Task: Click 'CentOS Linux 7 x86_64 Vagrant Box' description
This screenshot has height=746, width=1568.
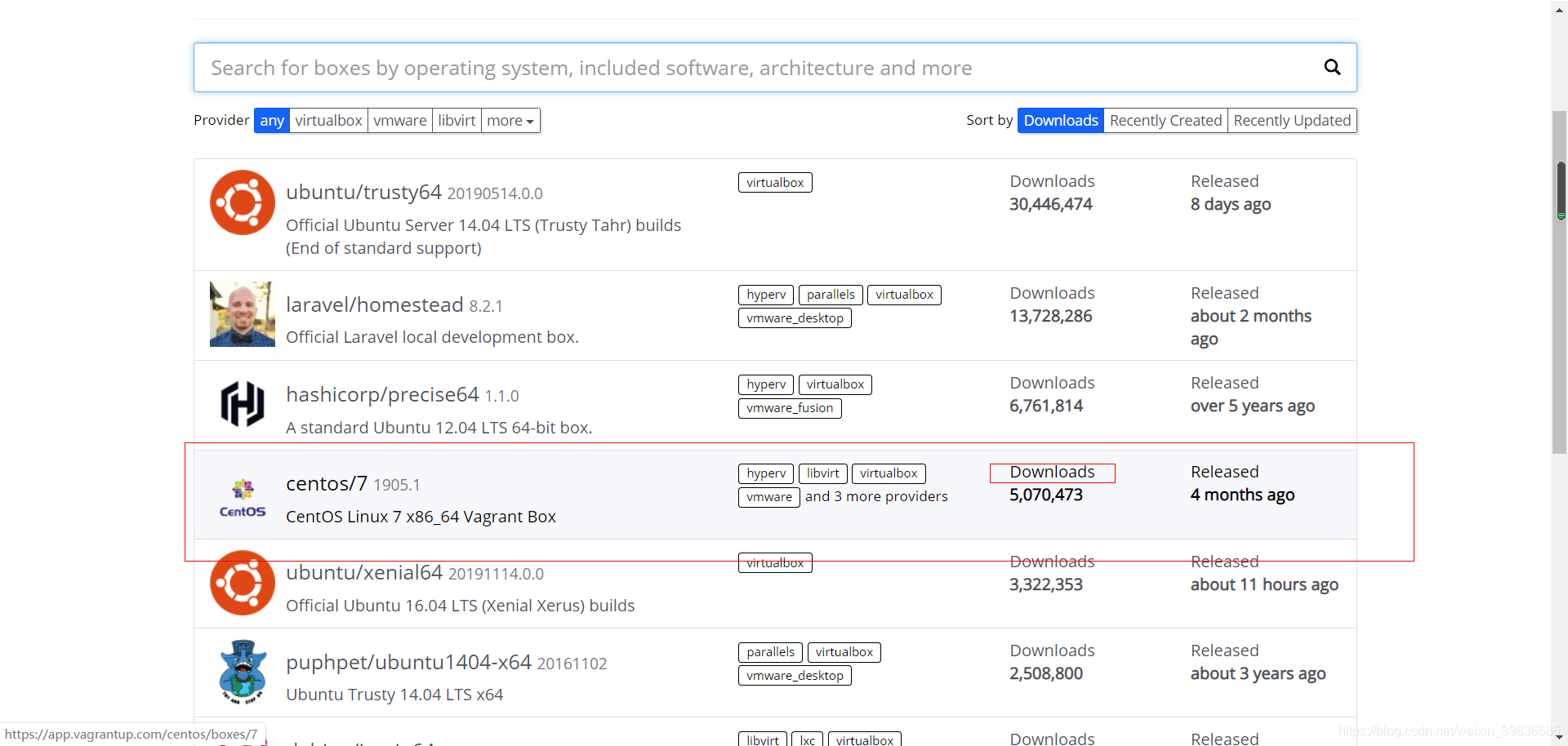Action: 421,517
